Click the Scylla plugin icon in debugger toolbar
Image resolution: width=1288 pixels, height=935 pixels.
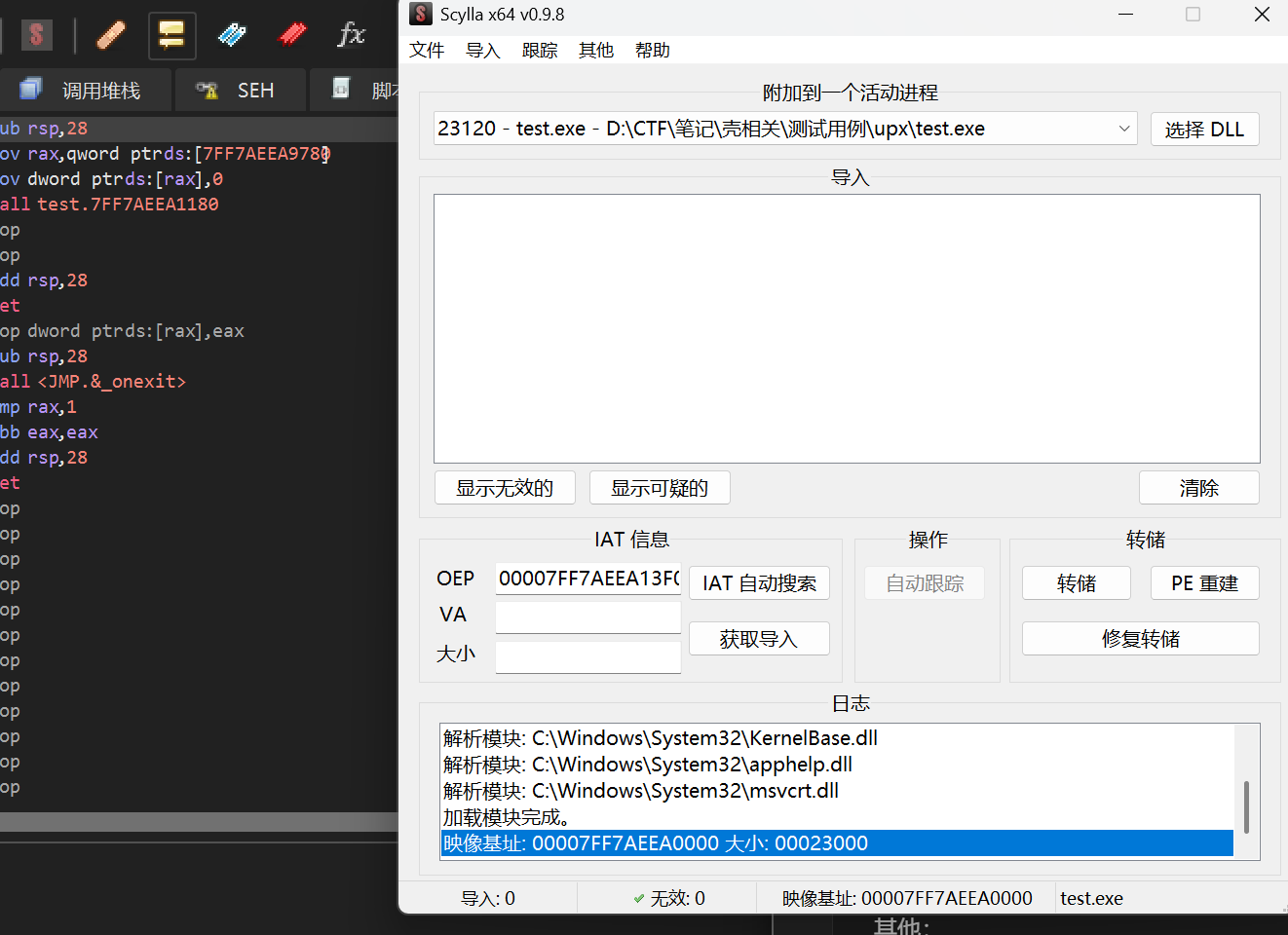37,36
